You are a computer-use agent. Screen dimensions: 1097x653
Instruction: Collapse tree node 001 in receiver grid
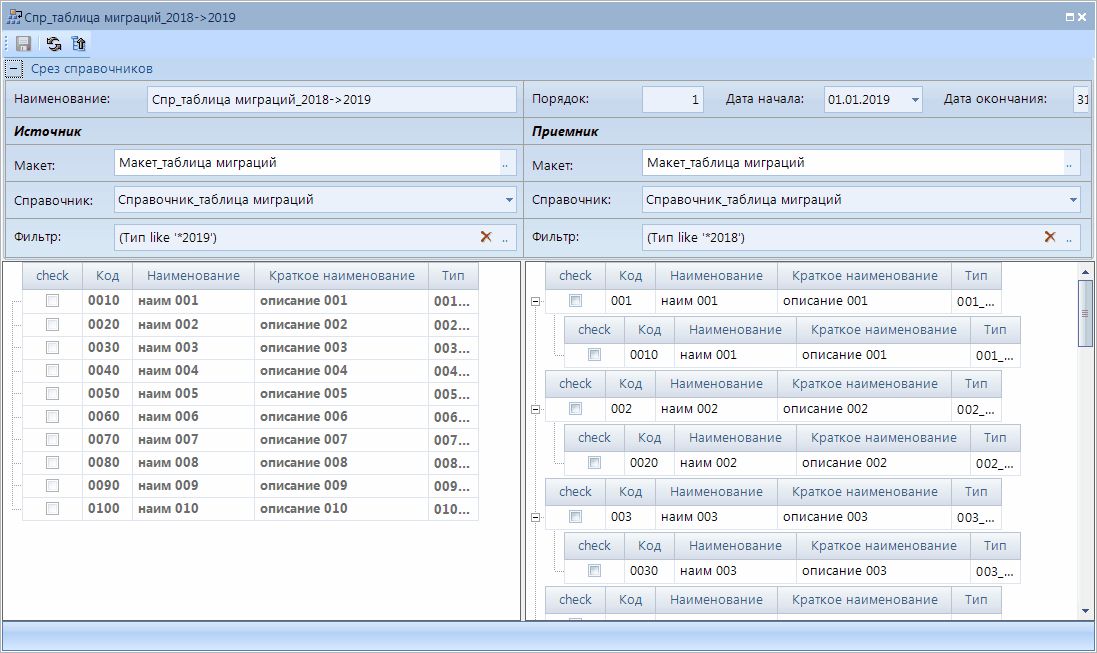pyautogui.click(x=536, y=301)
